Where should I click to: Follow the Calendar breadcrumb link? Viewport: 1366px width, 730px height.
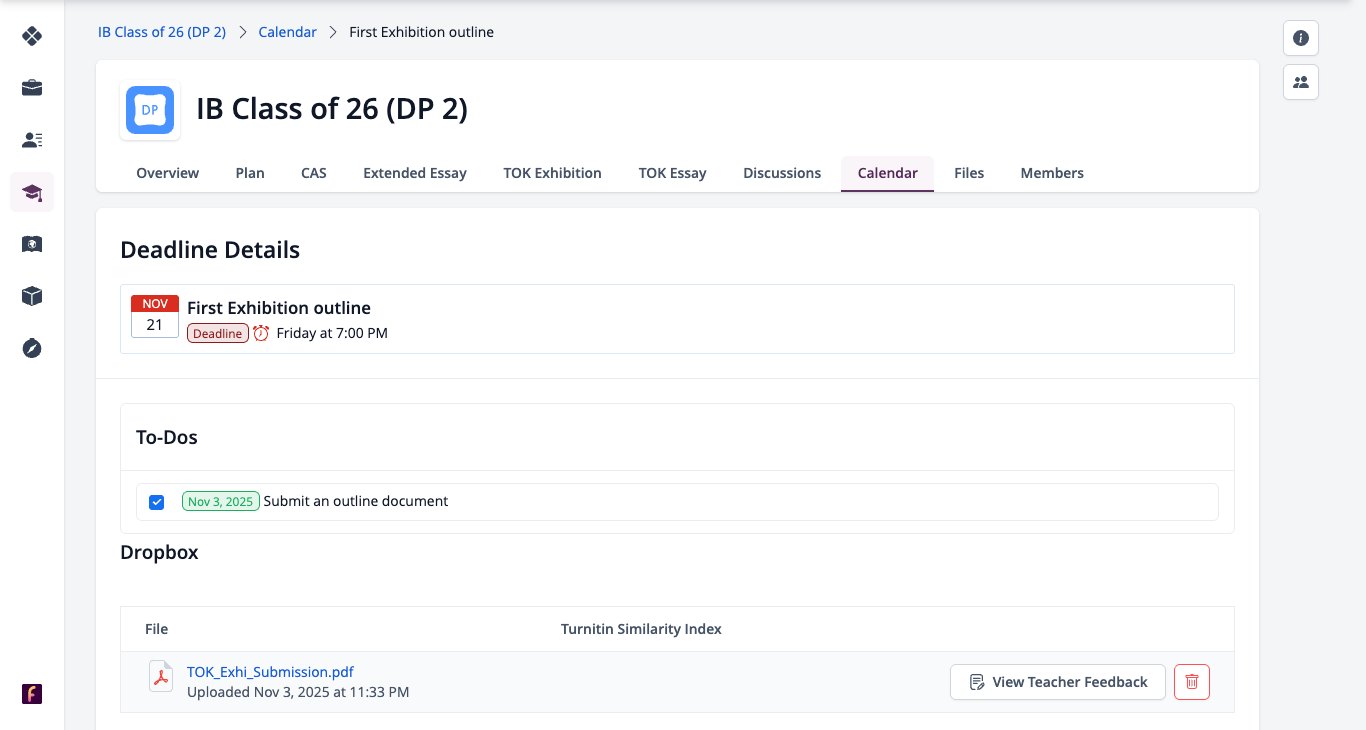point(288,32)
